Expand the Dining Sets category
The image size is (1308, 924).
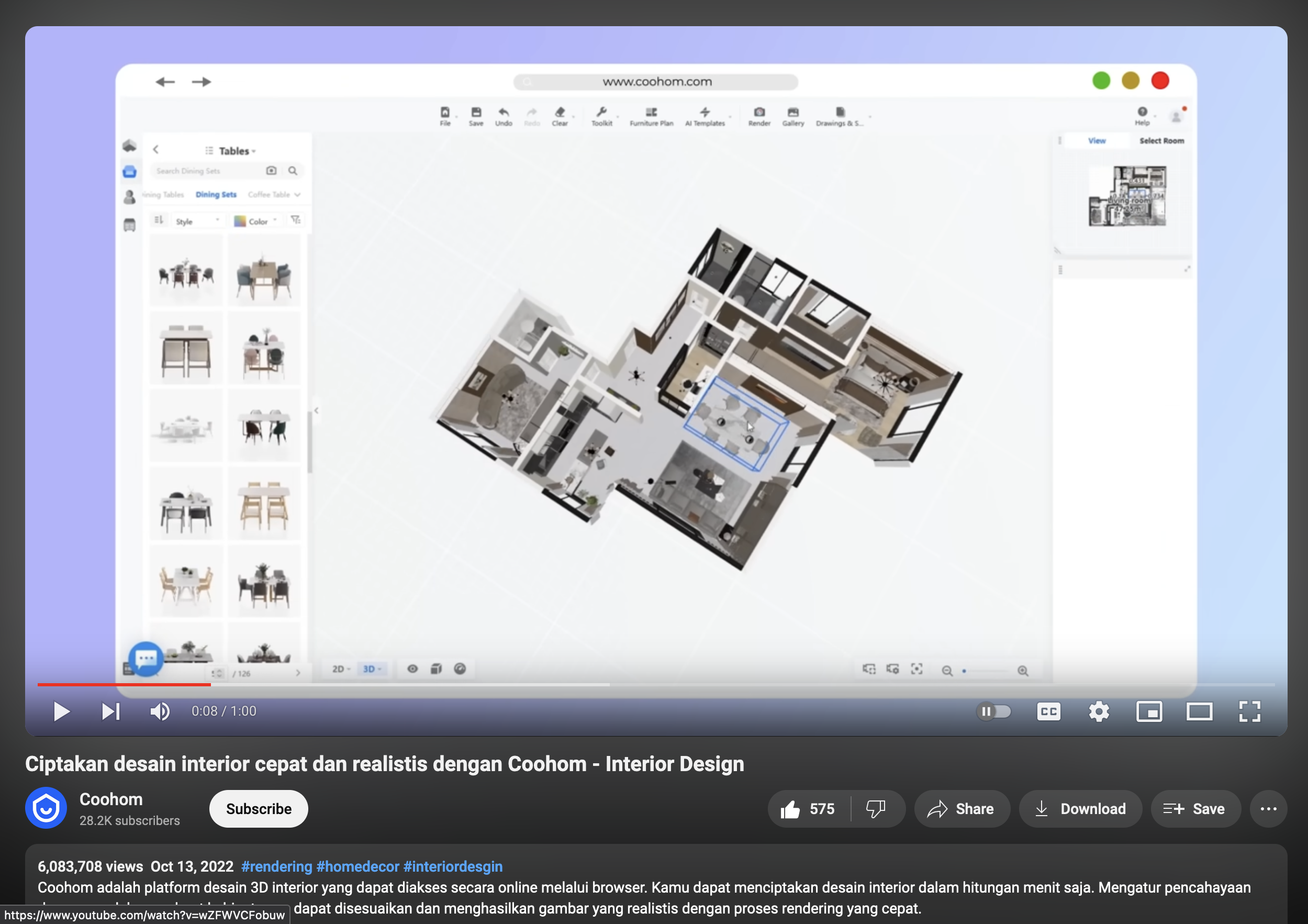pyautogui.click(x=215, y=195)
